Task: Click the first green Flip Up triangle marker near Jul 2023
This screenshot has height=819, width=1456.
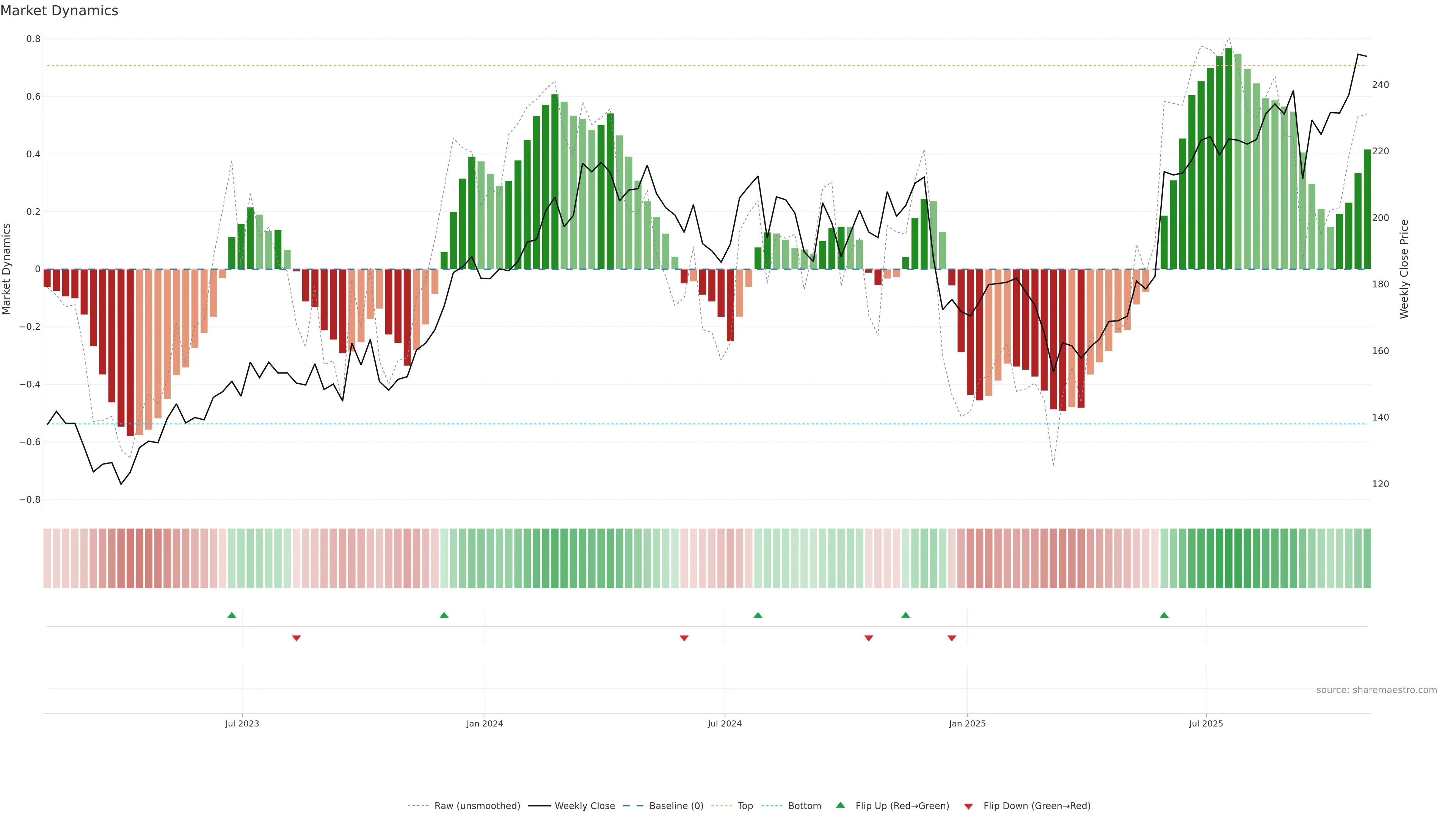Action: pos(232,615)
